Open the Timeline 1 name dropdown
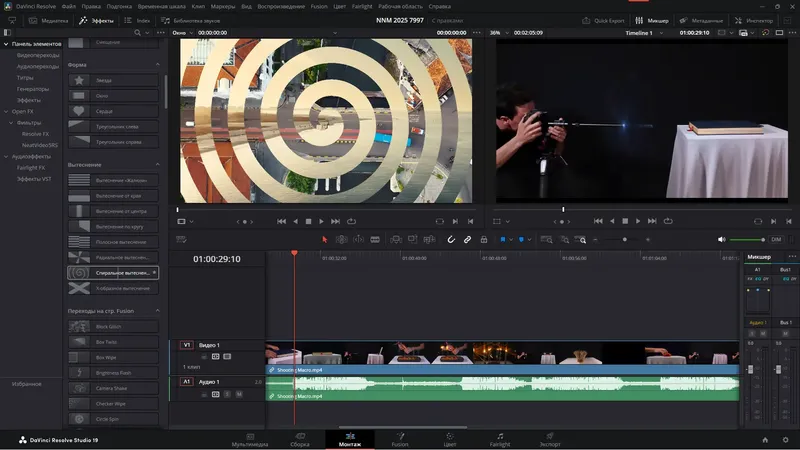This screenshot has height=450, width=800. click(644, 33)
